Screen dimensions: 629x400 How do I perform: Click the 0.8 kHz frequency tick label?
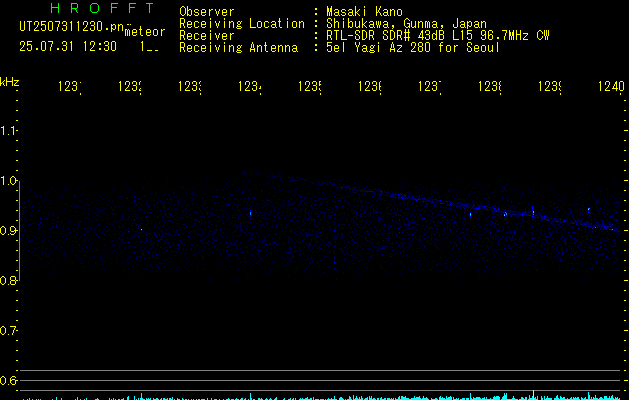click(8, 280)
